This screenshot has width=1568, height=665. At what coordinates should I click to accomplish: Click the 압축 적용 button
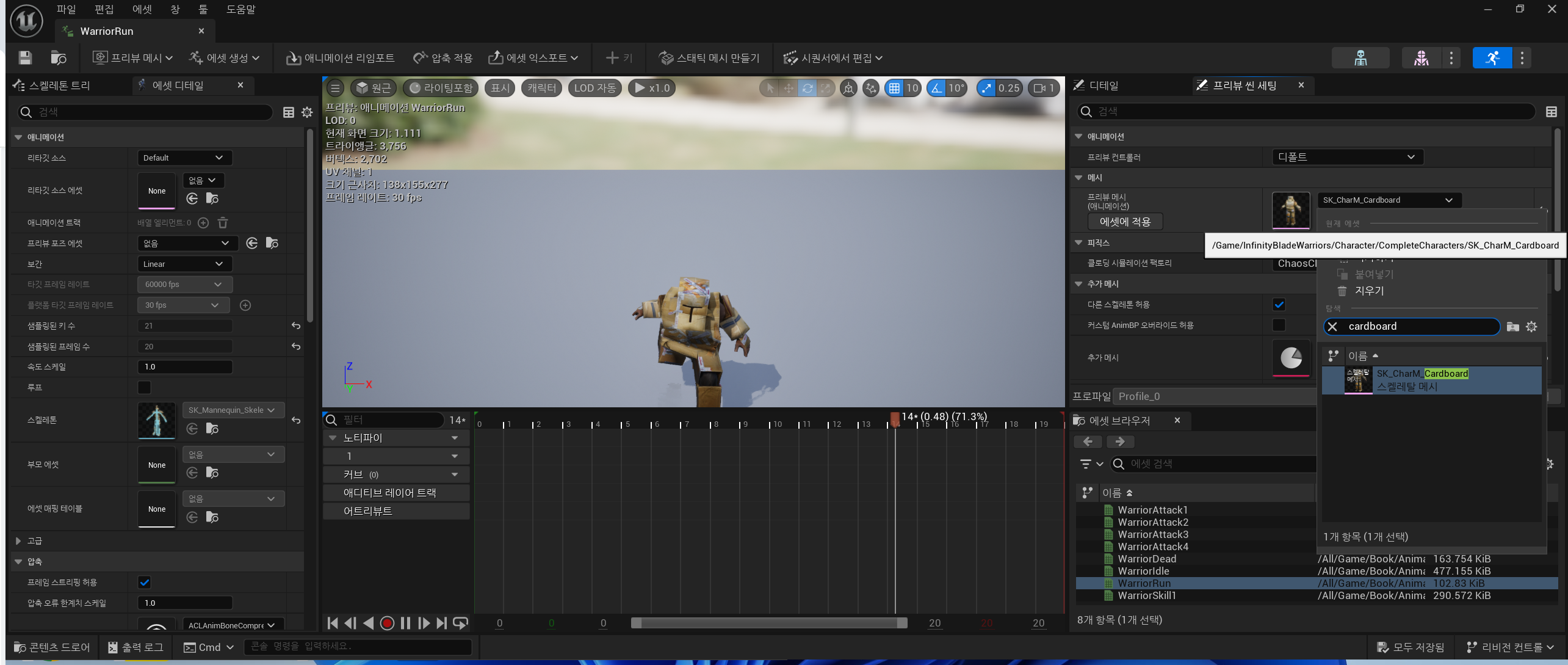443,58
